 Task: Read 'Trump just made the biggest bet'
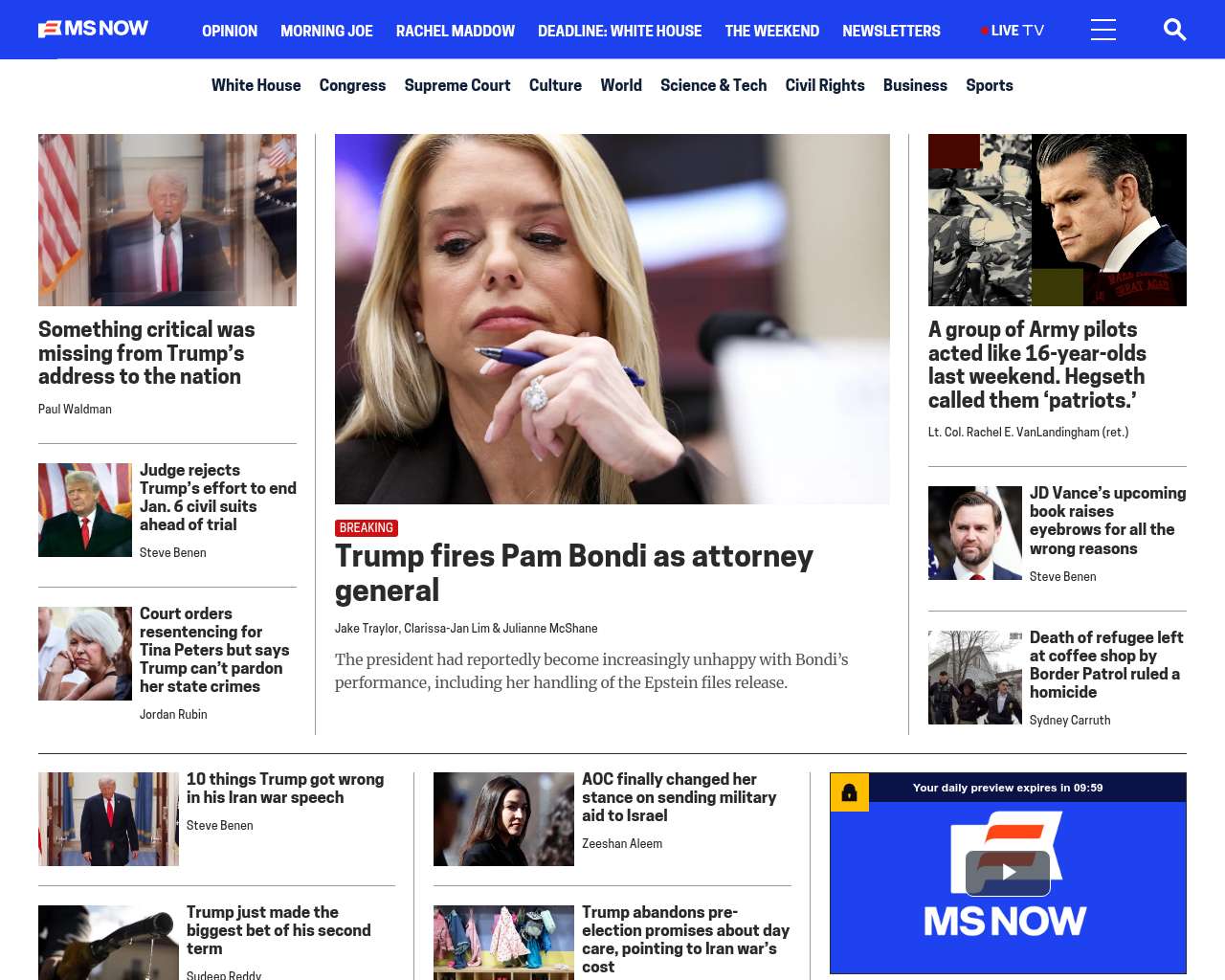coord(278,930)
